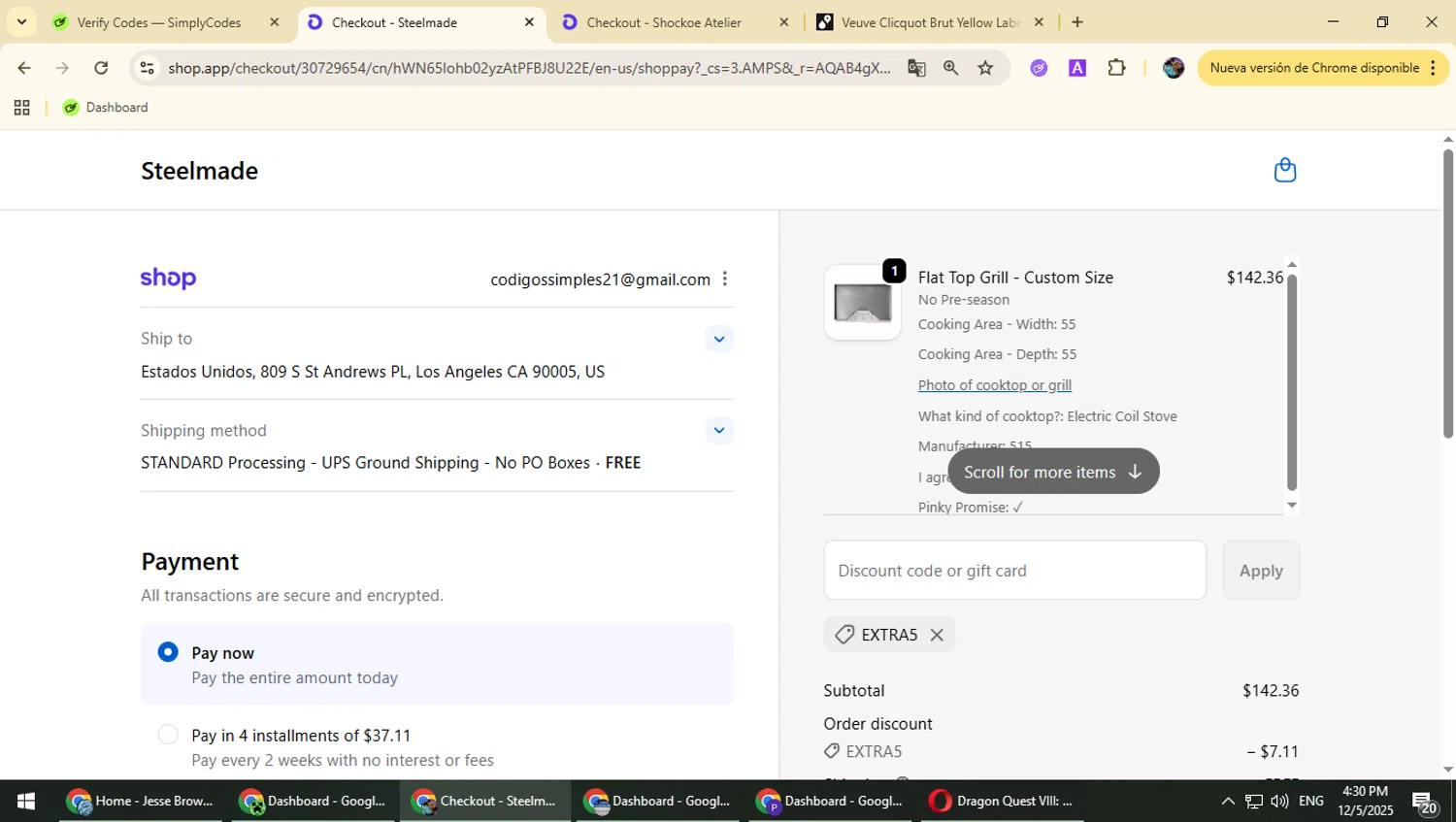The height and width of the screenshot is (822, 1456).
Task: Close the Checkout - Shockoe Atelier tab
Action: pos(784,22)
